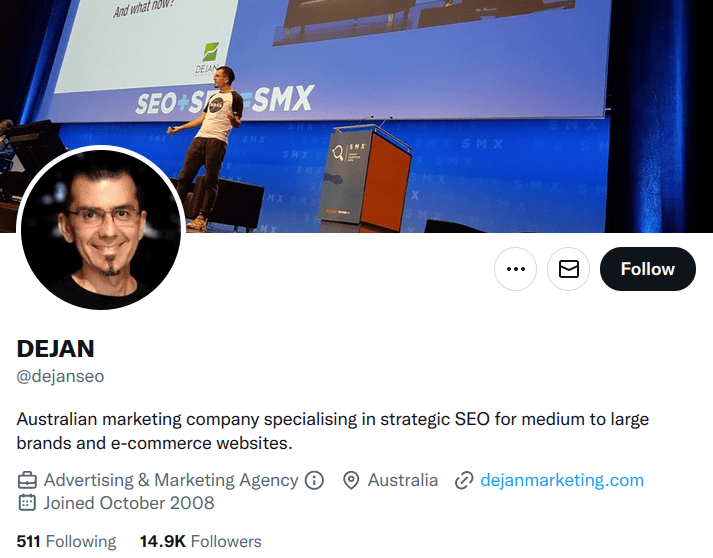Click the chain link icon
Viewport: 713px width, 558px height.
(464, 480)
